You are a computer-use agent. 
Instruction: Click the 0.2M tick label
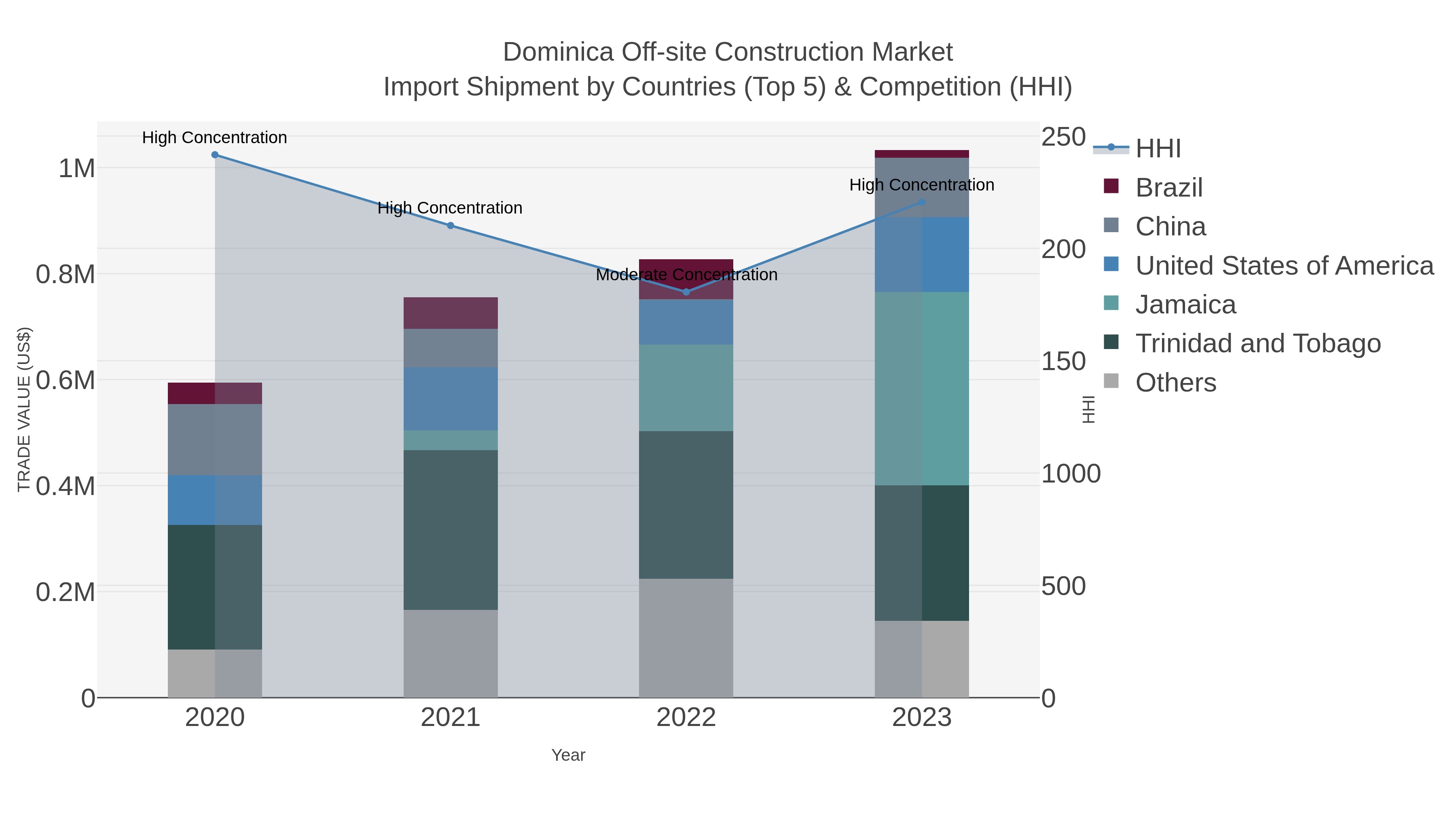coord(66,593)
